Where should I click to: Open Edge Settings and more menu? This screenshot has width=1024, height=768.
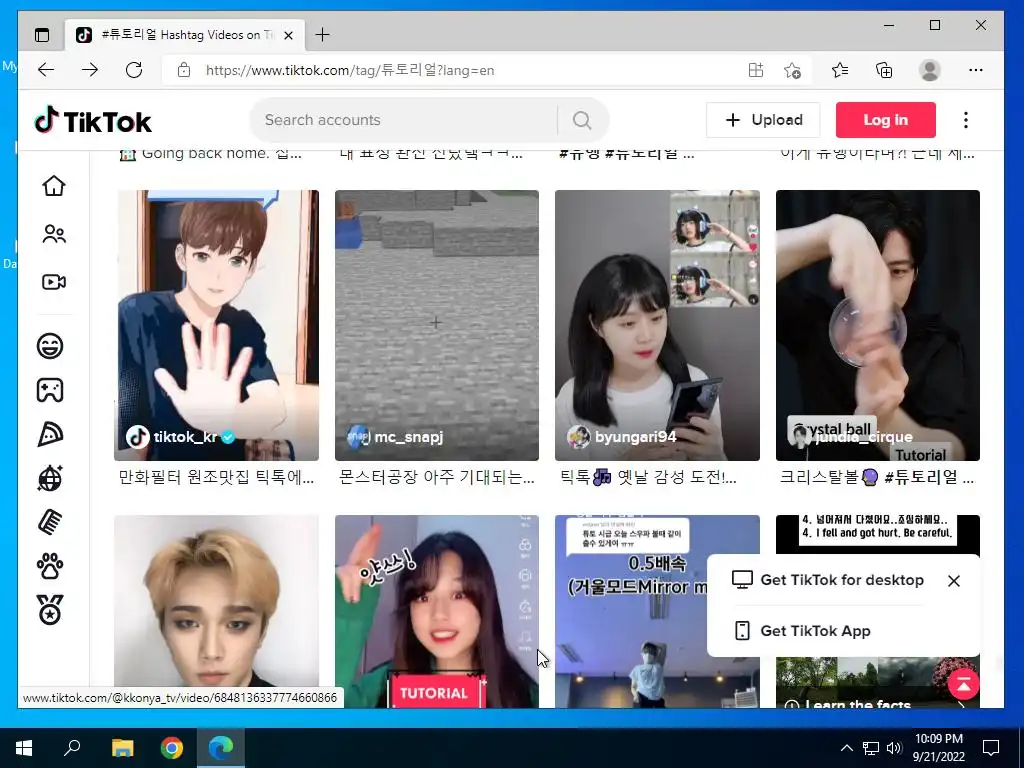tap(976, 70)
